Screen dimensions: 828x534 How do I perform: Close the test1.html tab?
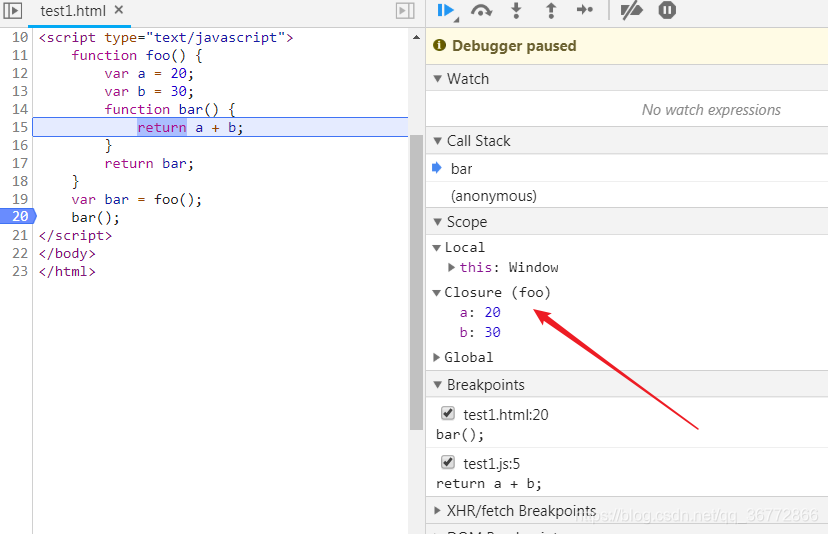[x=119, y=10]
